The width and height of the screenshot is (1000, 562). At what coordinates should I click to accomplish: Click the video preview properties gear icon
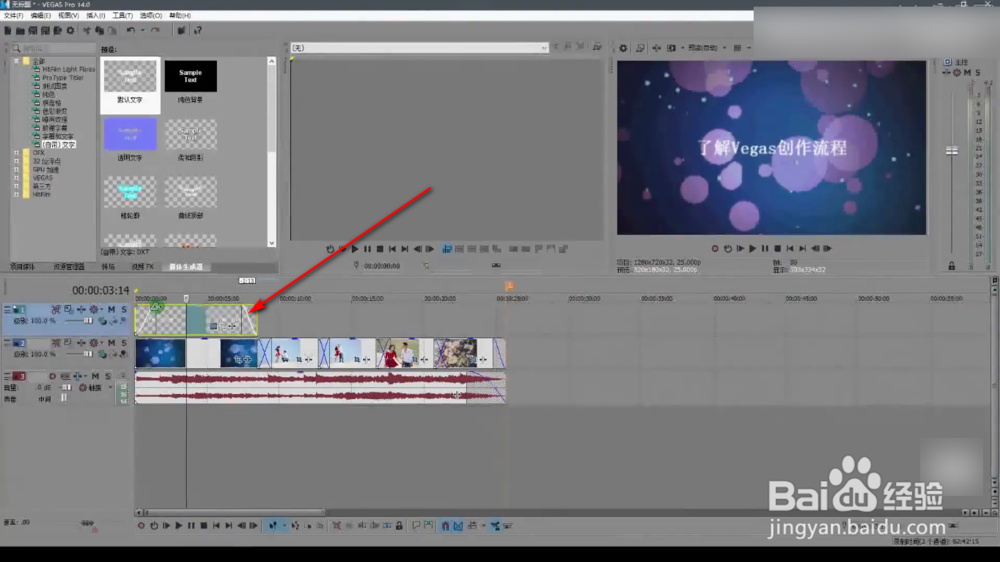point(623,48)
